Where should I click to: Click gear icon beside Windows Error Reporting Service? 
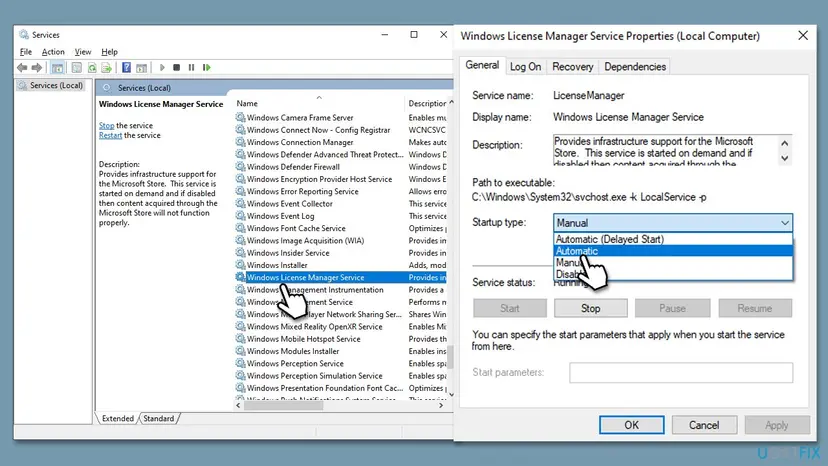[x=240, y=191]
